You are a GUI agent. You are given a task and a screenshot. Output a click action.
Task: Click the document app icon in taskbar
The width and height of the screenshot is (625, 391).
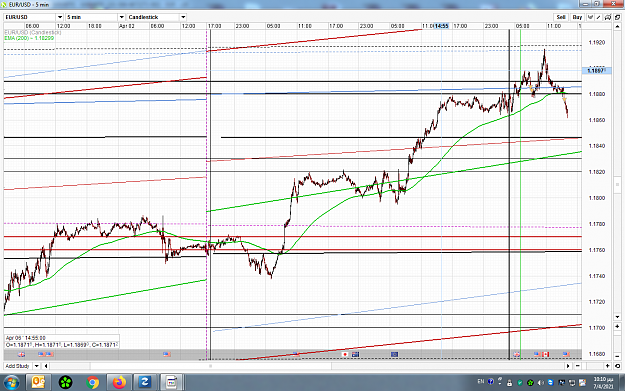(172, 383)
